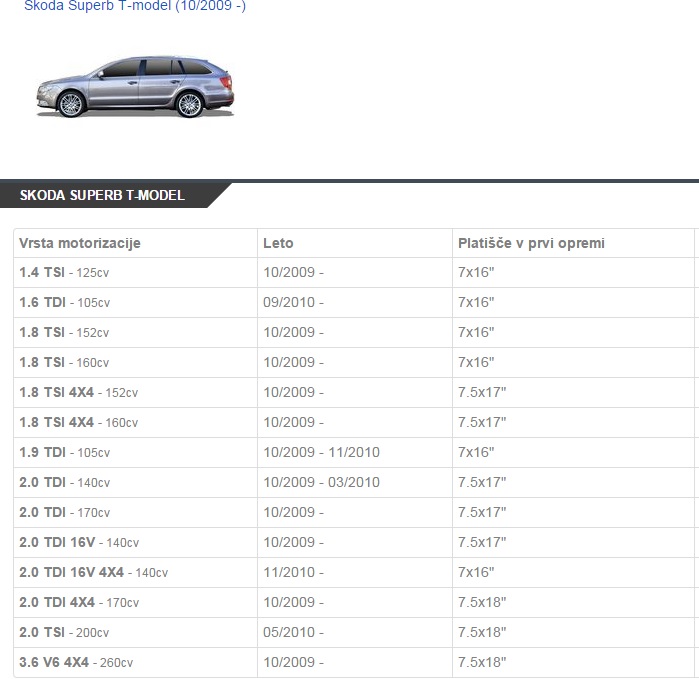Click the 05/2010 - year cell
Screen dimensions: 699x679
pos(355,632)
